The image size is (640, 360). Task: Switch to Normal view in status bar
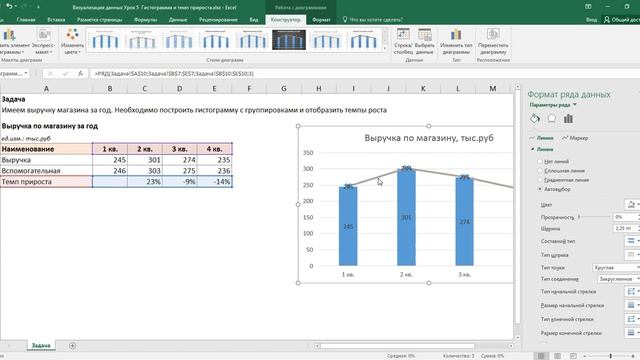(x=542, y=356)
